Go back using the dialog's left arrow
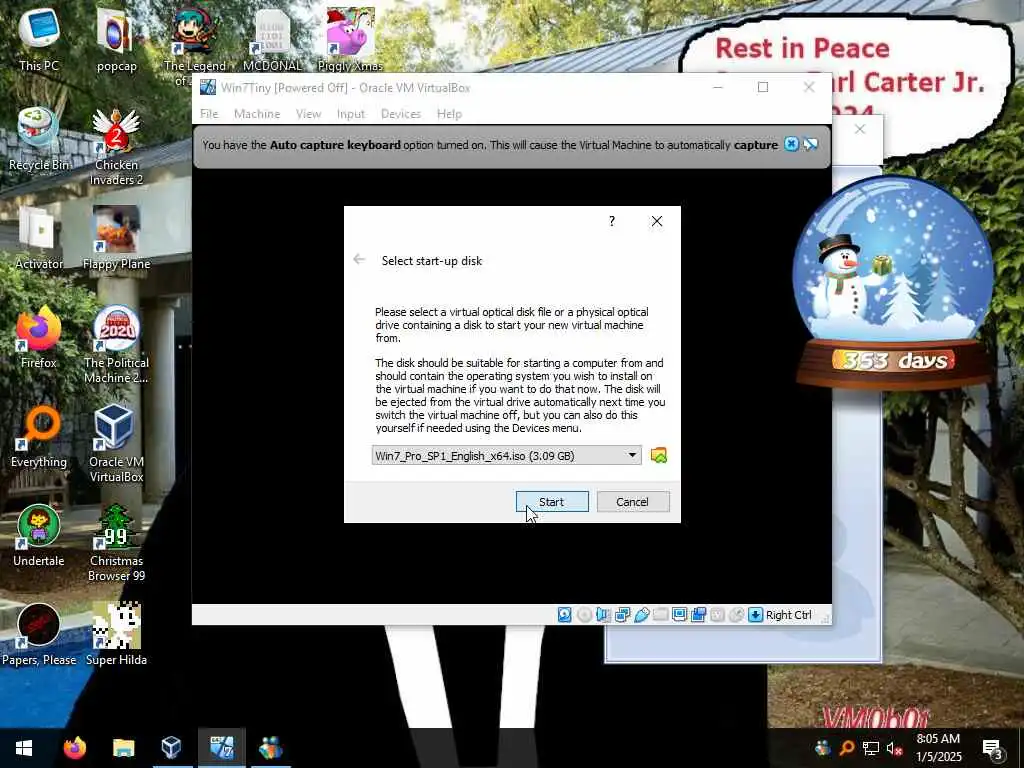Viewport: 1024px width, 768px height. coord(359,260)
